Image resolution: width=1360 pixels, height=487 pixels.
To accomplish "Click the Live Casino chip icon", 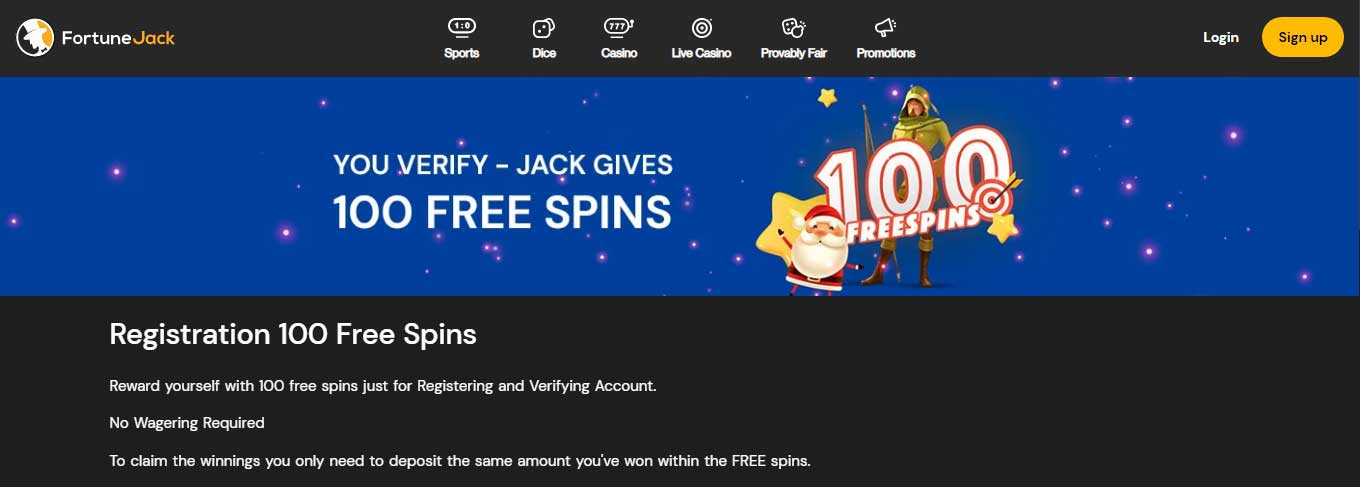I will coord(701,27).
